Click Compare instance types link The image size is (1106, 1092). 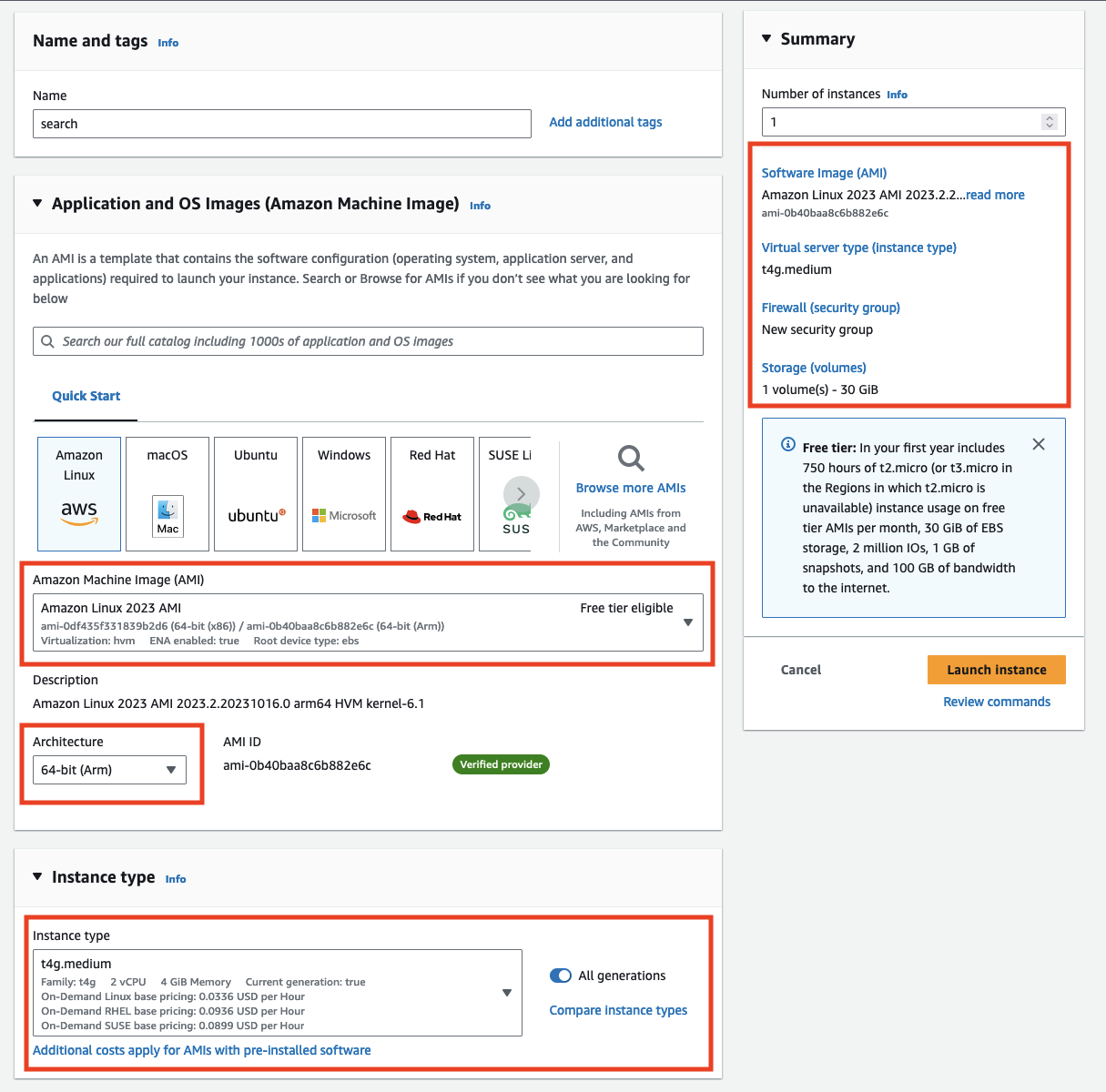point(618,1010)
